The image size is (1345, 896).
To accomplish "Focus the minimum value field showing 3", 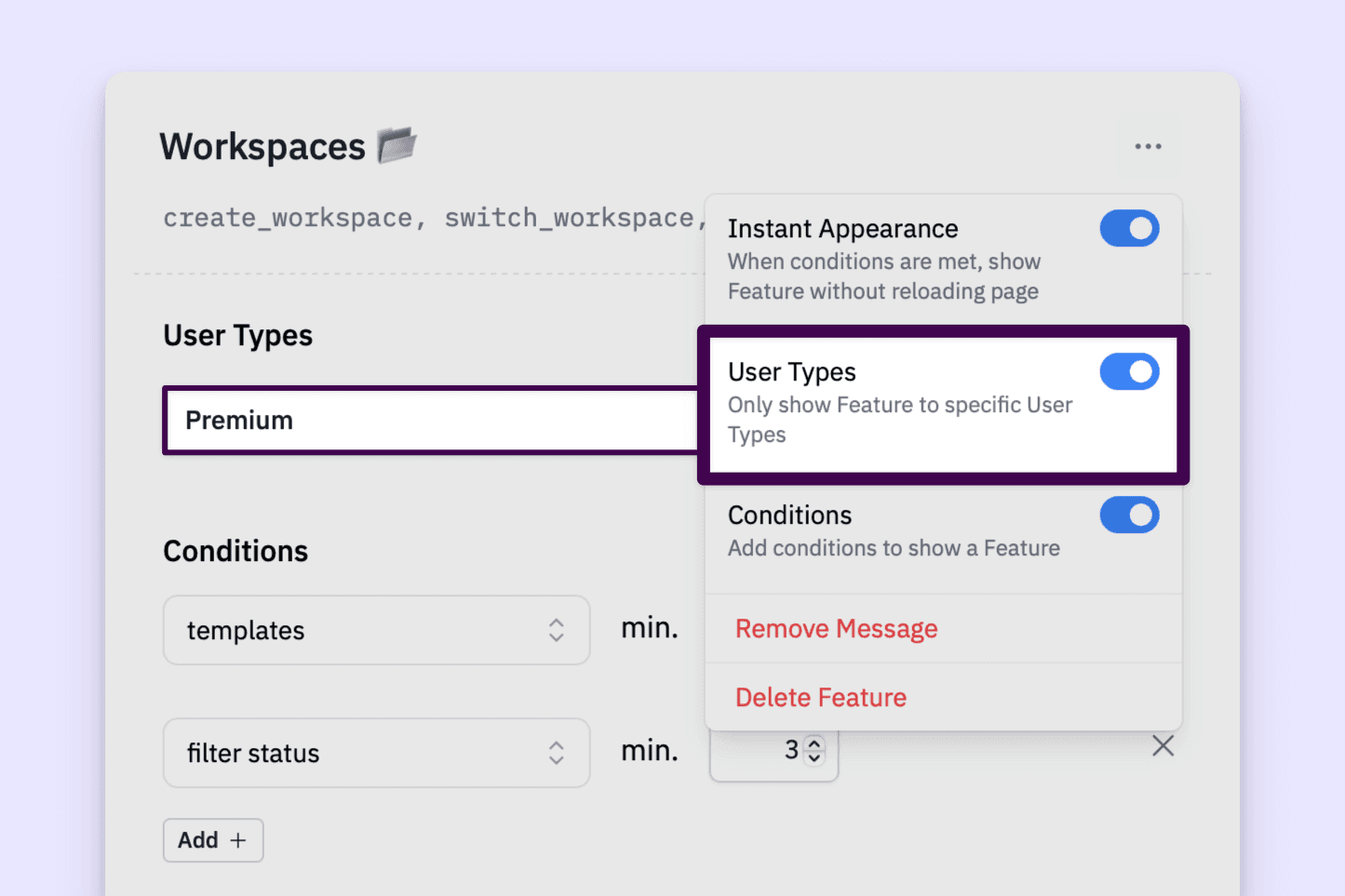I will (759, 752).
